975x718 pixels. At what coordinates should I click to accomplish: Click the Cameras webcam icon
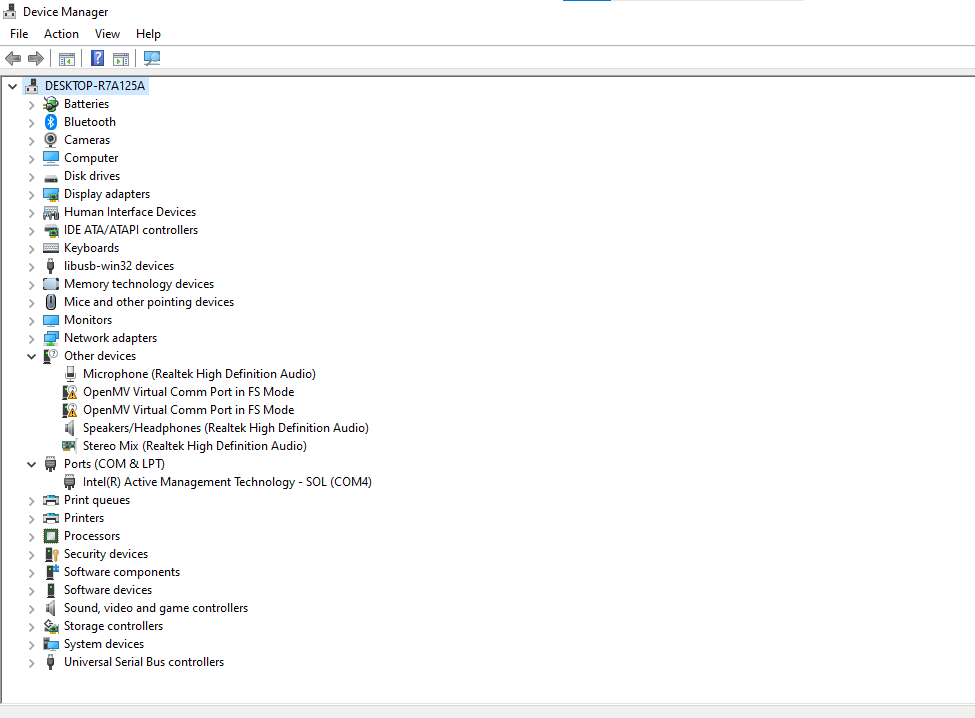pos(51,140)
